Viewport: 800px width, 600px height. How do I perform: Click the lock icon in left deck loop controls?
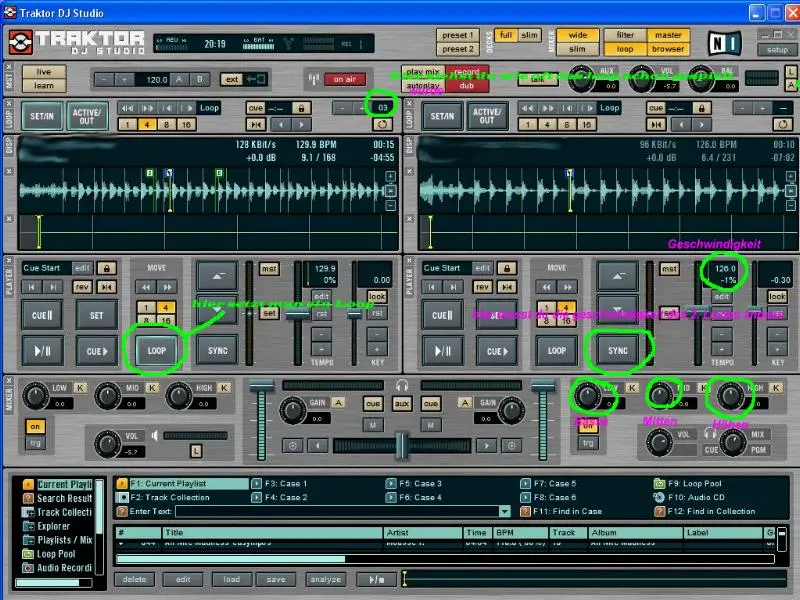pyautogui.click(x=301, y=108)
